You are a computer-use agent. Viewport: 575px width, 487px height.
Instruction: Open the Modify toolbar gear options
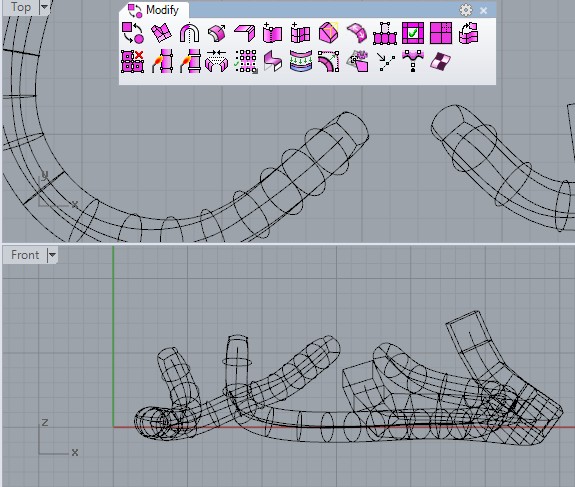(x=466, y=10)
